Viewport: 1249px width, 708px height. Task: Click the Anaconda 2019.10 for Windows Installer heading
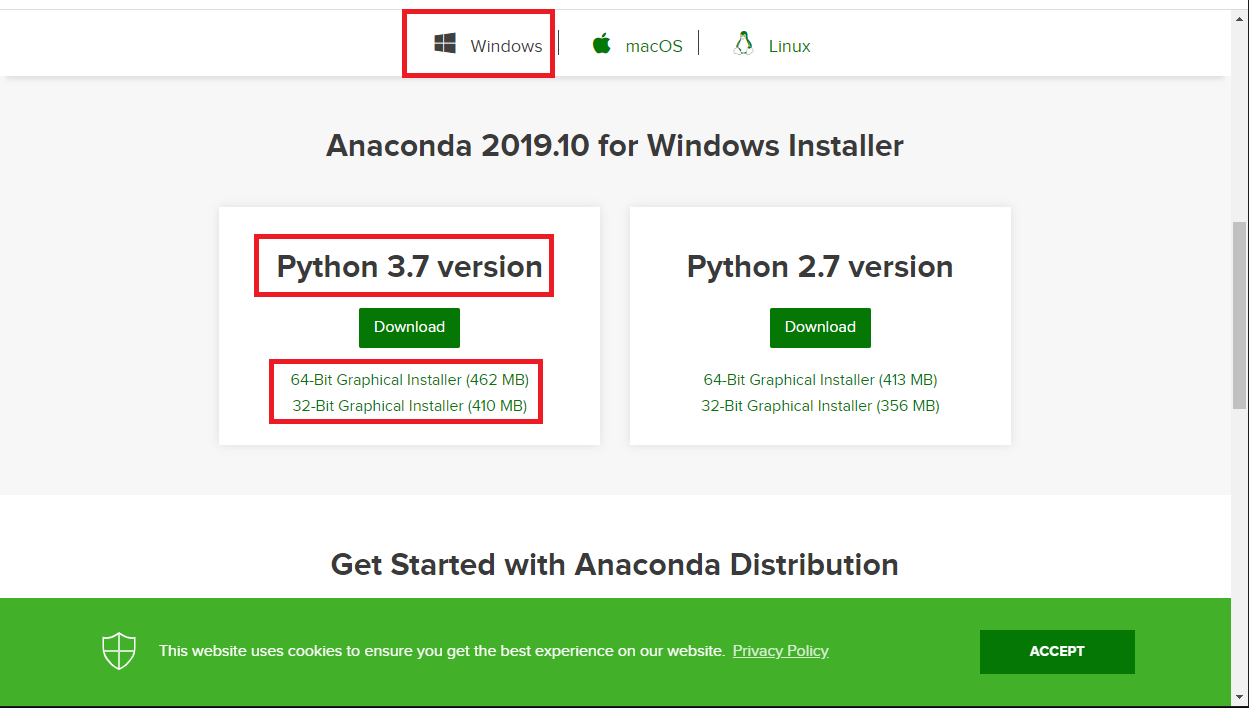tap(615, 146)
